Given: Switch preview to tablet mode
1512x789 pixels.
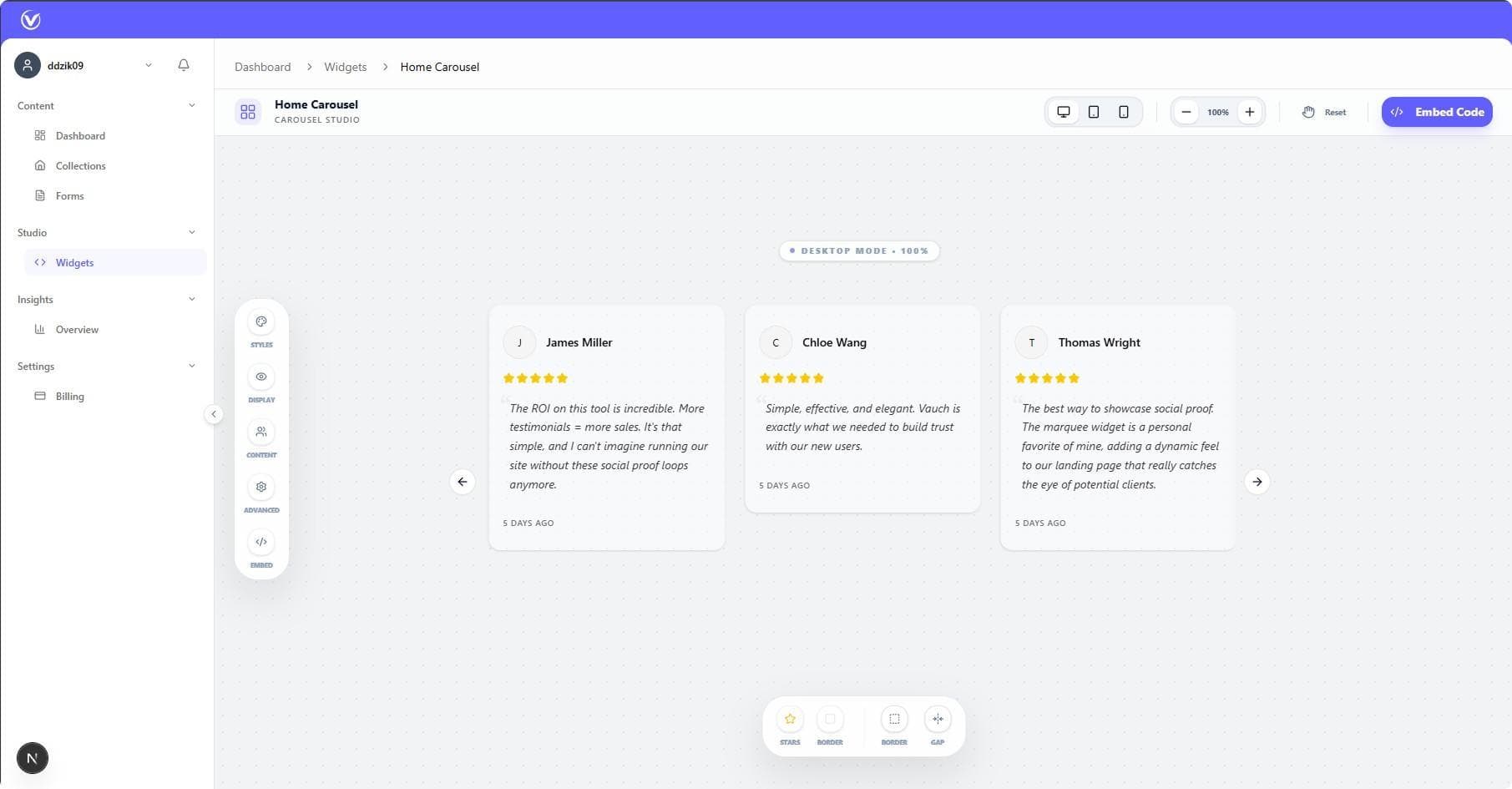Looking at the screenshot, I should tap(1093, 111).
